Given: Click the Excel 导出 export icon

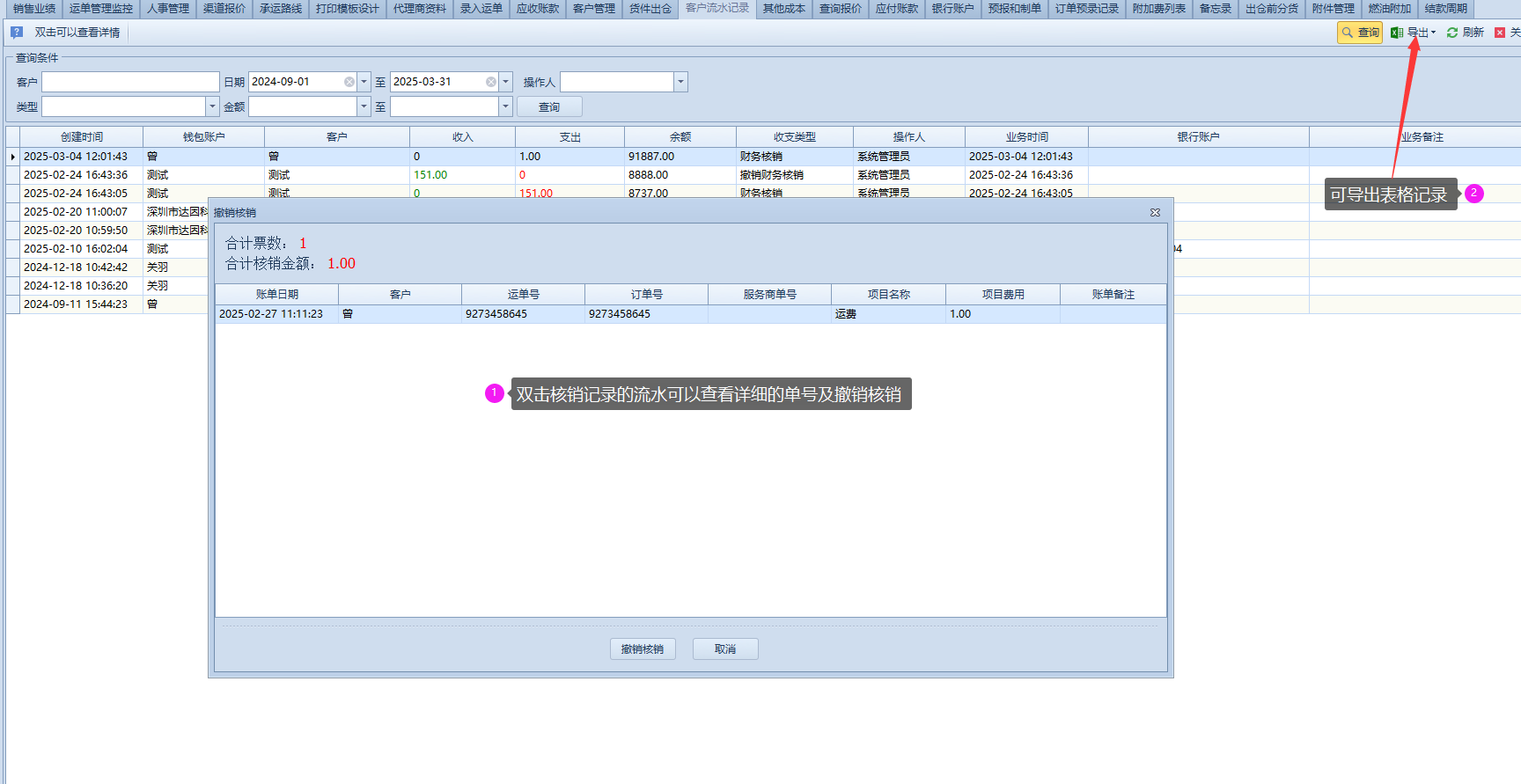Looking at the screenshot, I should tap(1396, 33).
